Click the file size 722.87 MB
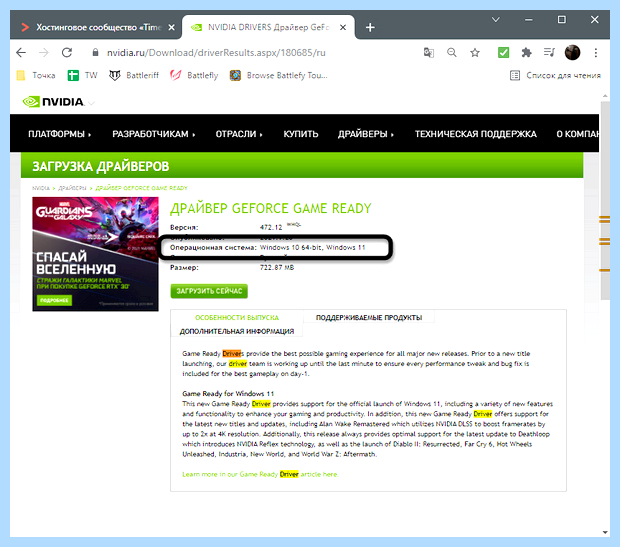 277,267
